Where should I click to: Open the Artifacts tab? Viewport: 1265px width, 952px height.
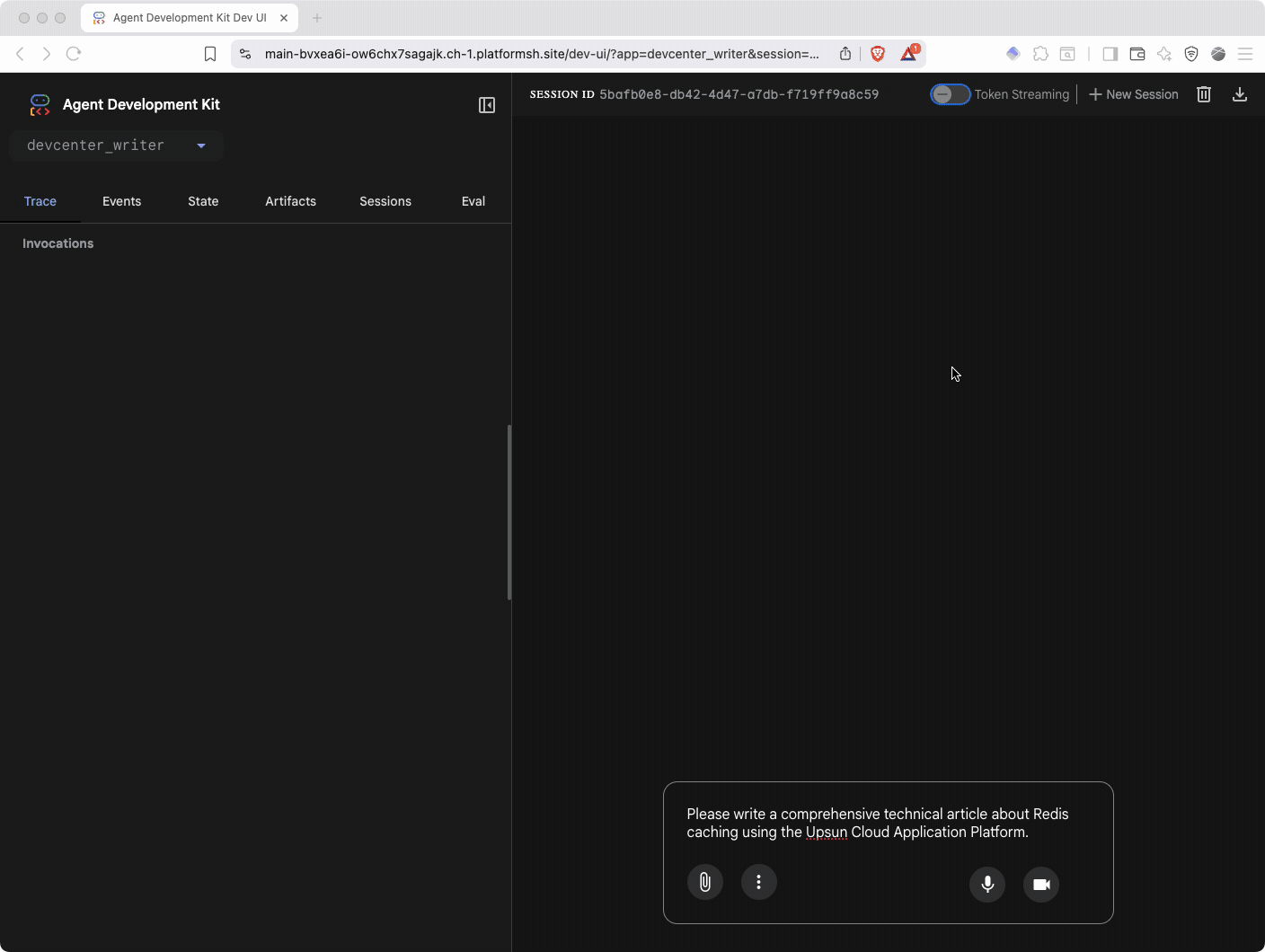290,201
